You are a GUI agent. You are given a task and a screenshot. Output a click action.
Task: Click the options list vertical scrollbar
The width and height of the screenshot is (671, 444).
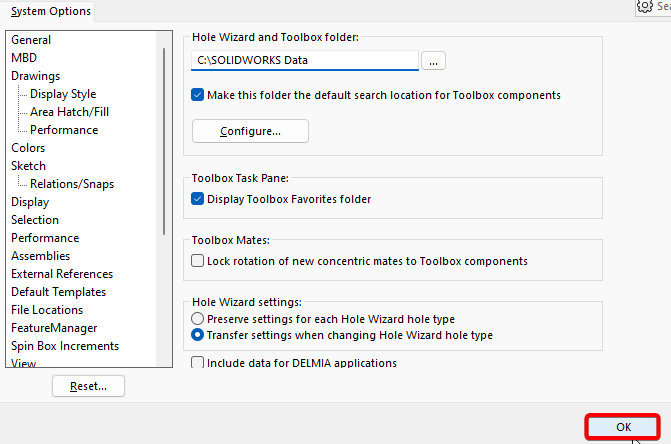163,141
